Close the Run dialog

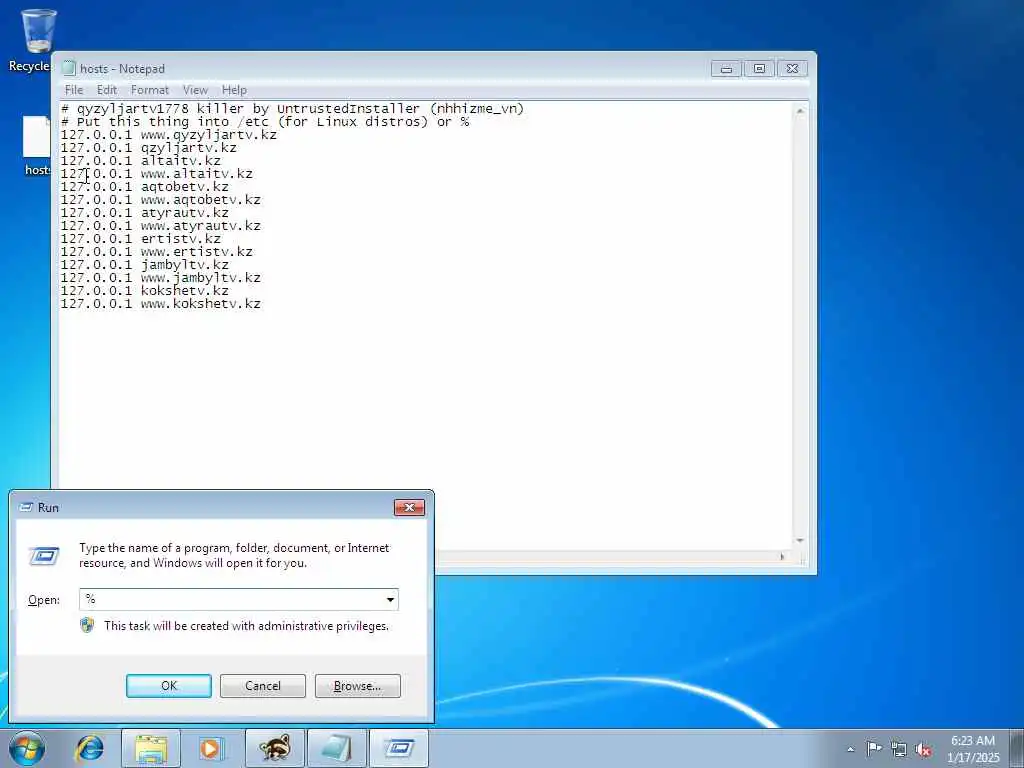point(409,507)
